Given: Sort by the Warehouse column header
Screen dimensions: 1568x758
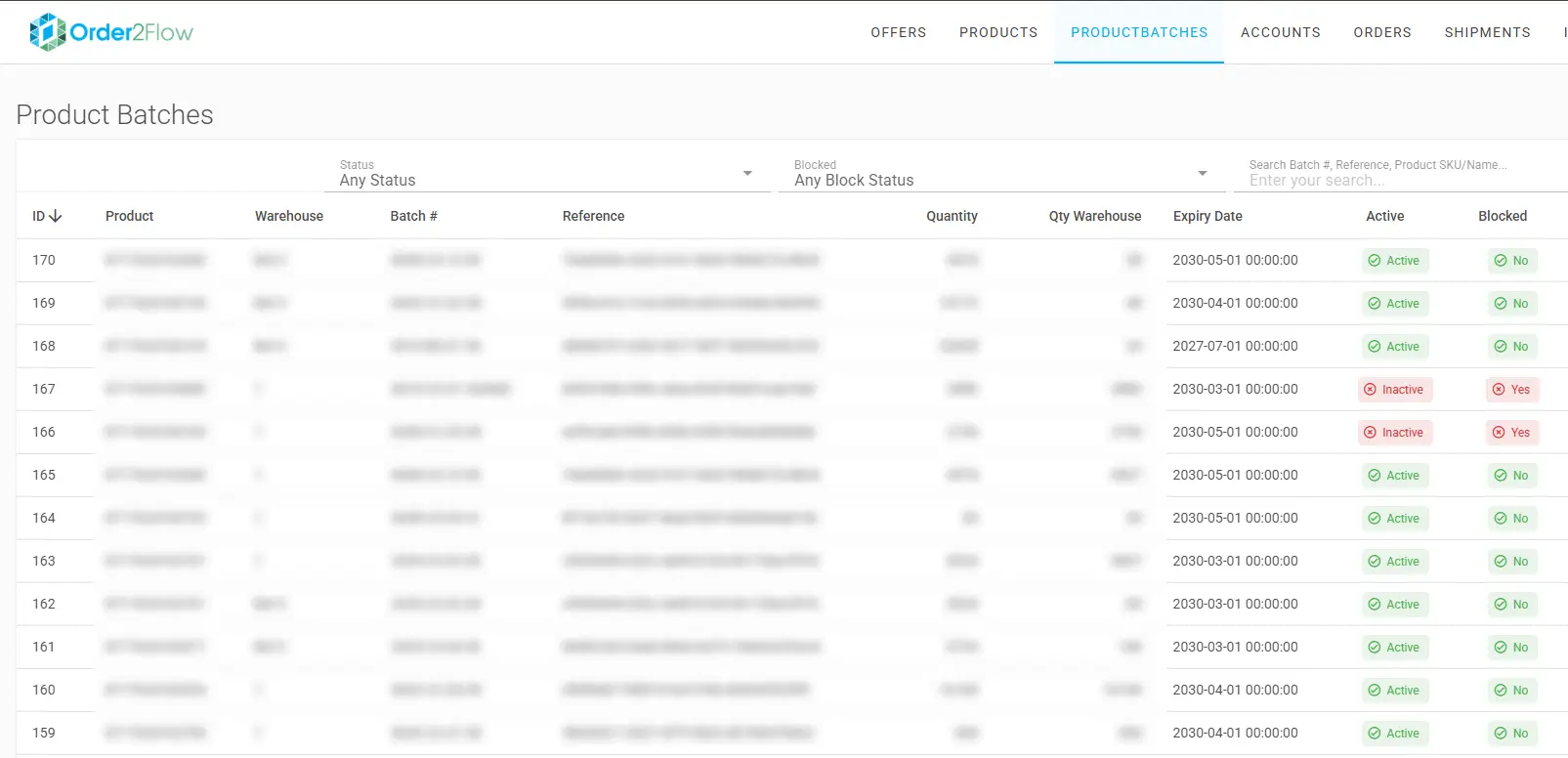Looking at the screenshot, I should [289, 216].
